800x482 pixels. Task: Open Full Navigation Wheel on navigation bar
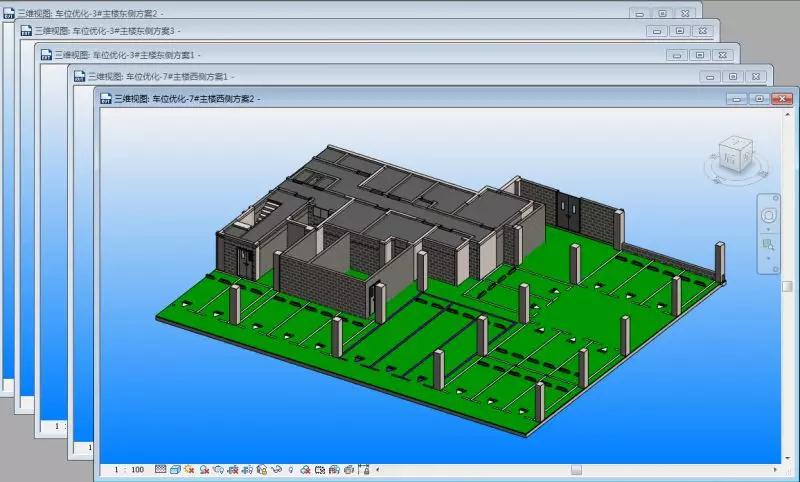click(x=768, y=215)
